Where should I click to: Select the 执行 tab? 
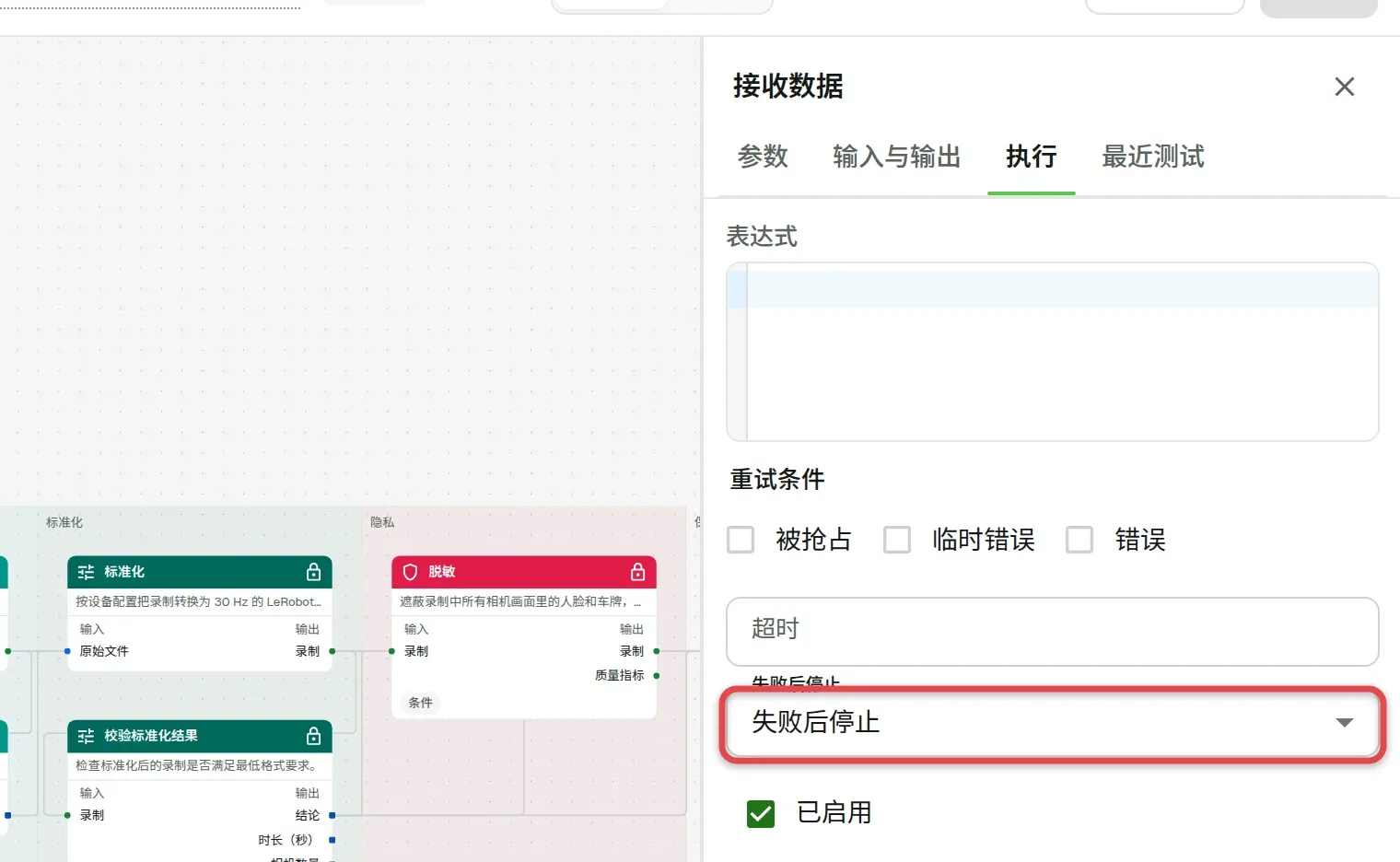[1032, 157]
